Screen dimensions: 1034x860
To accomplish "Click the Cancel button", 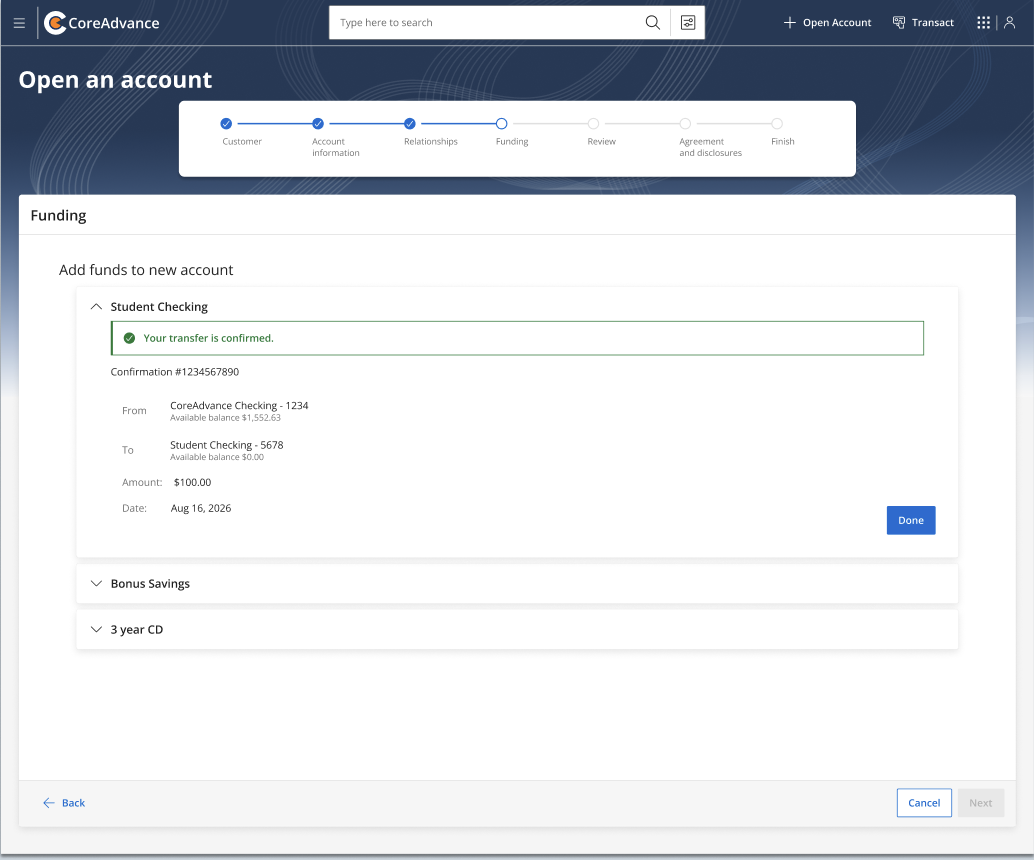I will pos(924,803).
